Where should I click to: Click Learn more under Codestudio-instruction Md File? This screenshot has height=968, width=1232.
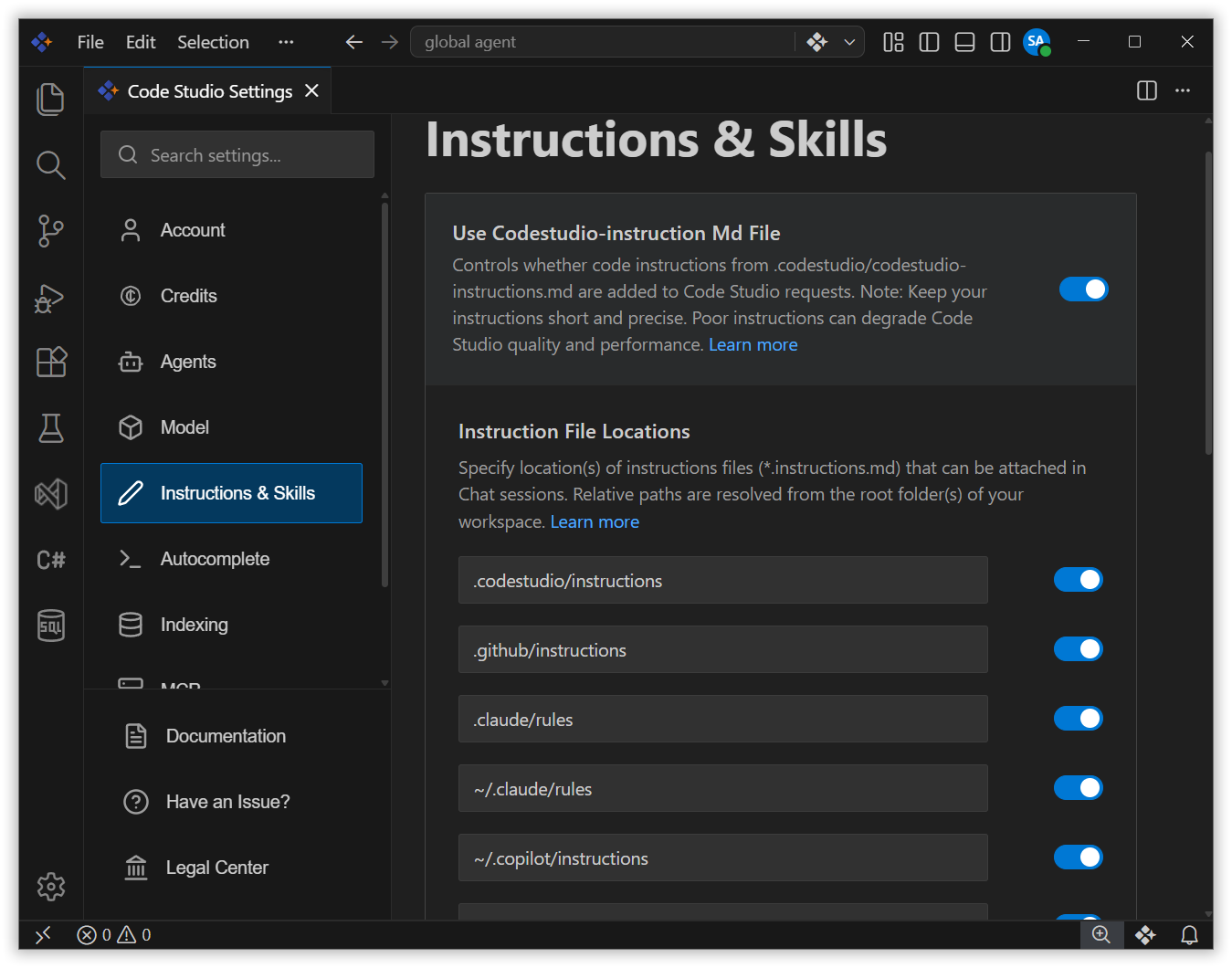point(753,344)
